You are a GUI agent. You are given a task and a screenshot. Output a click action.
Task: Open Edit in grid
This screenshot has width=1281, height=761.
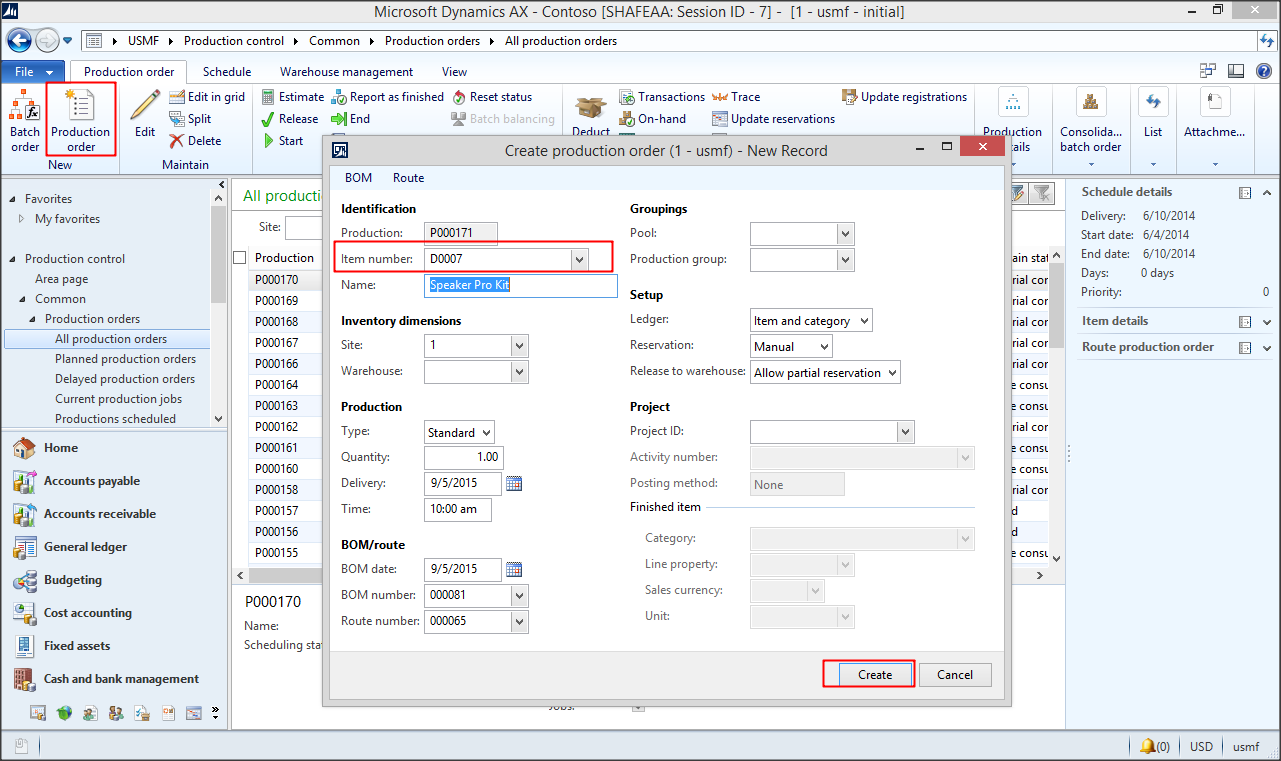coord(208,96)
